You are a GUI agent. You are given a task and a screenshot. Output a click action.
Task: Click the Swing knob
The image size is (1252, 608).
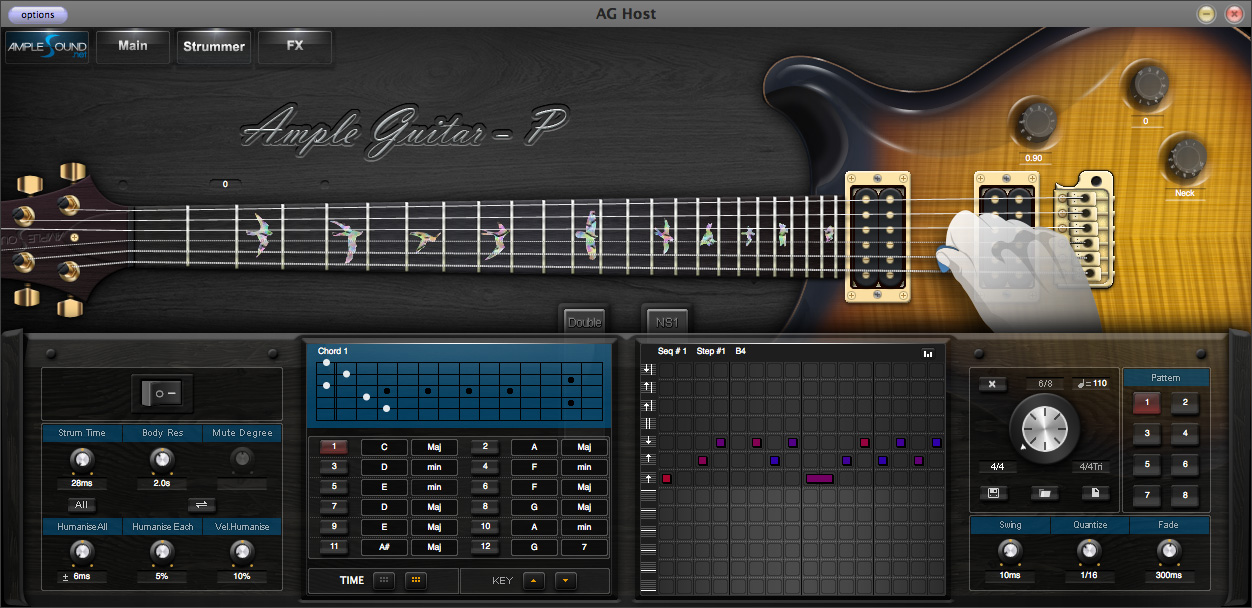(1010, 550)
